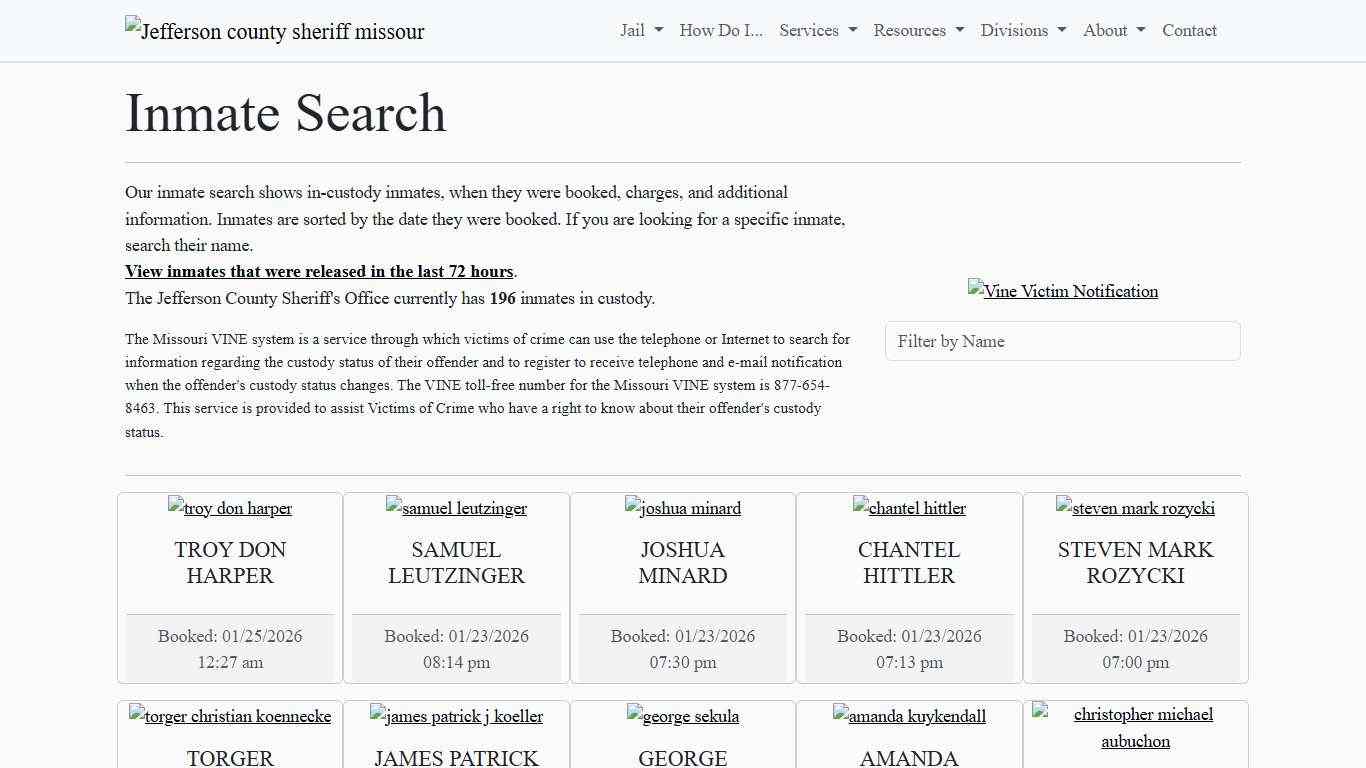Click the Filter by Name field
This screenshot has width=1366, height=768.
pyautogui.click(x=1062, y=341)
